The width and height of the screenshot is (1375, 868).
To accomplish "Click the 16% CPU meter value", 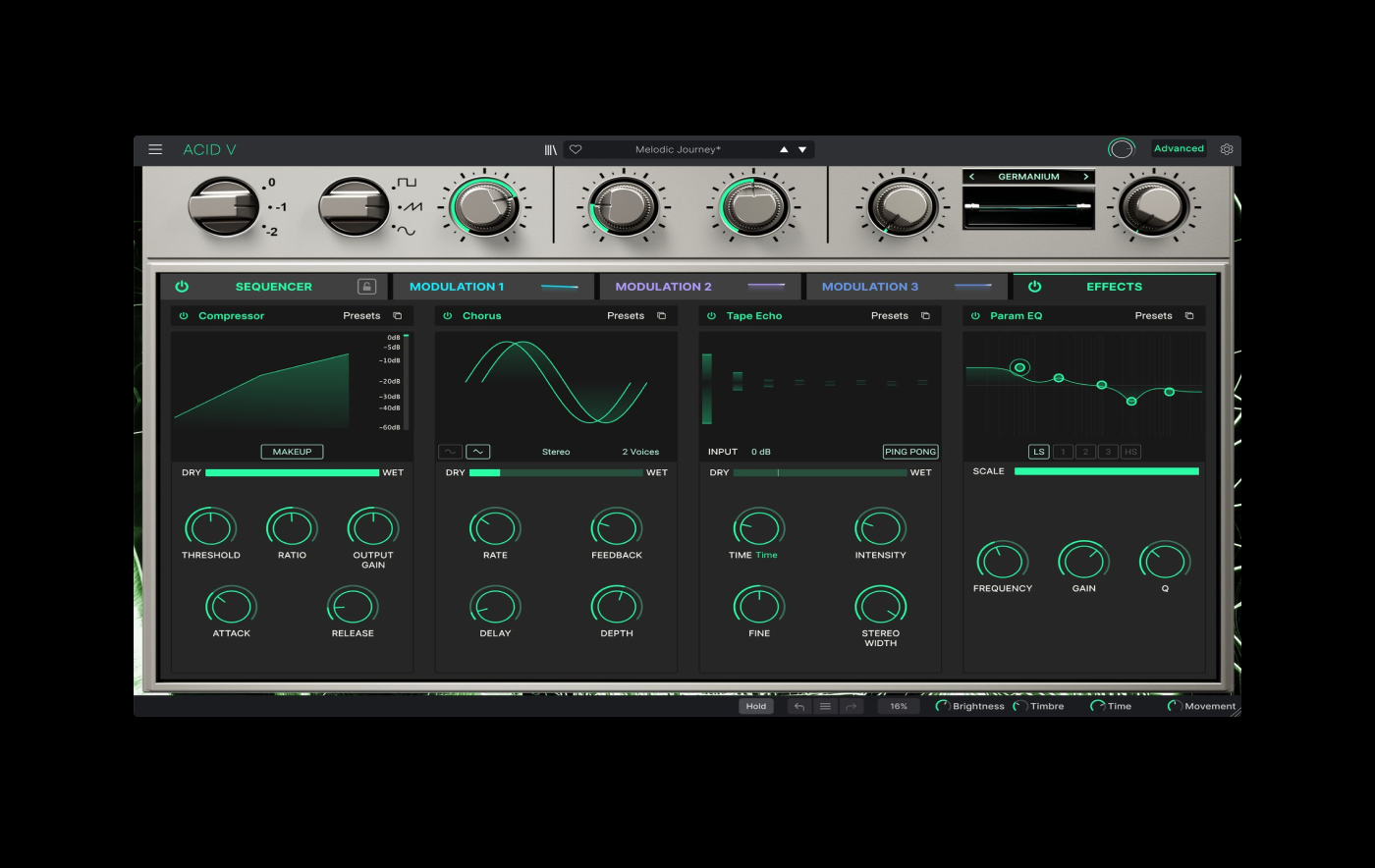I will pyautogui.click(x=899, y=706).
